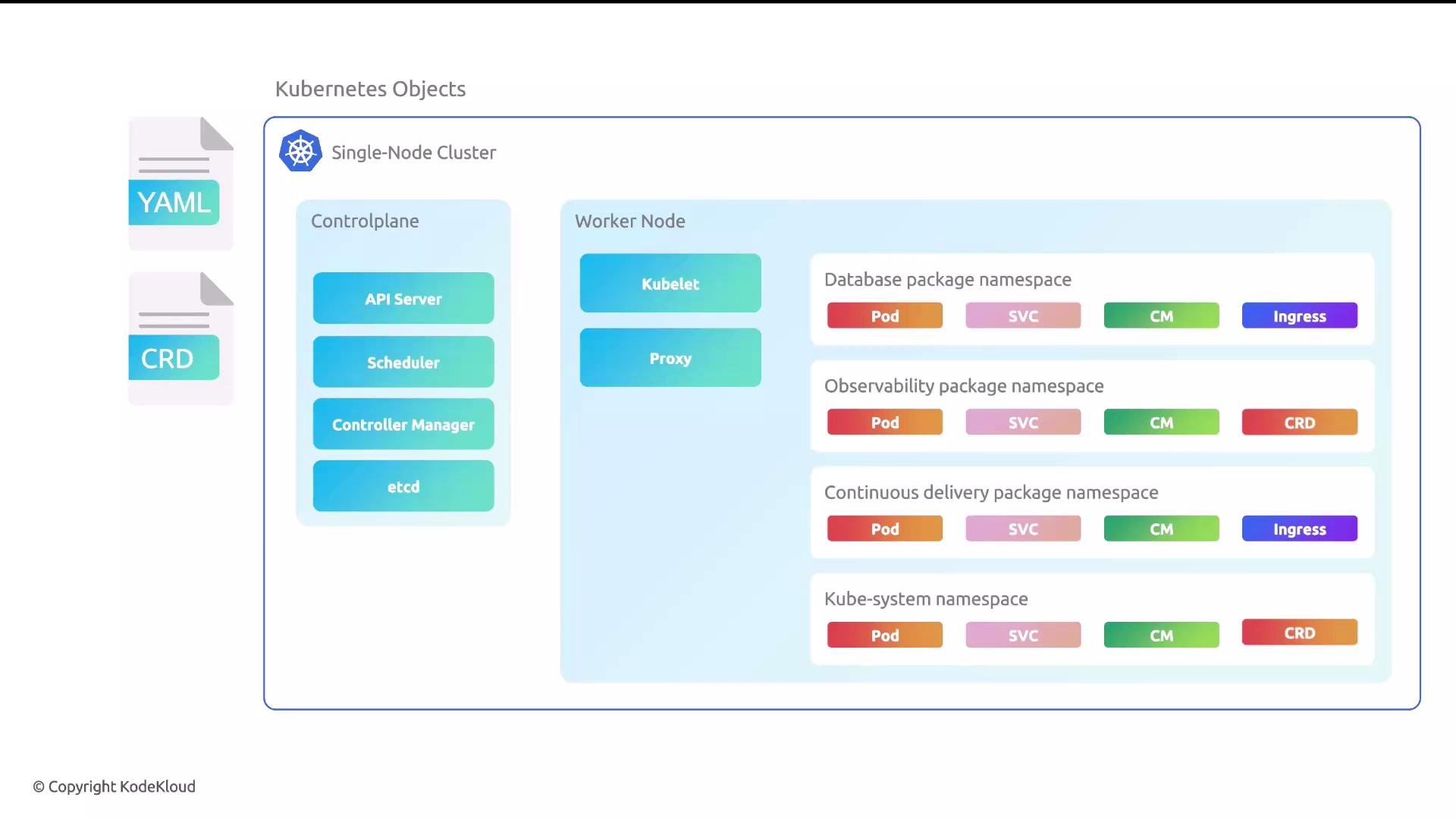Screen dimensions: 1456x819
Task: Click the YAML file icon
Action: pos(181,184)
